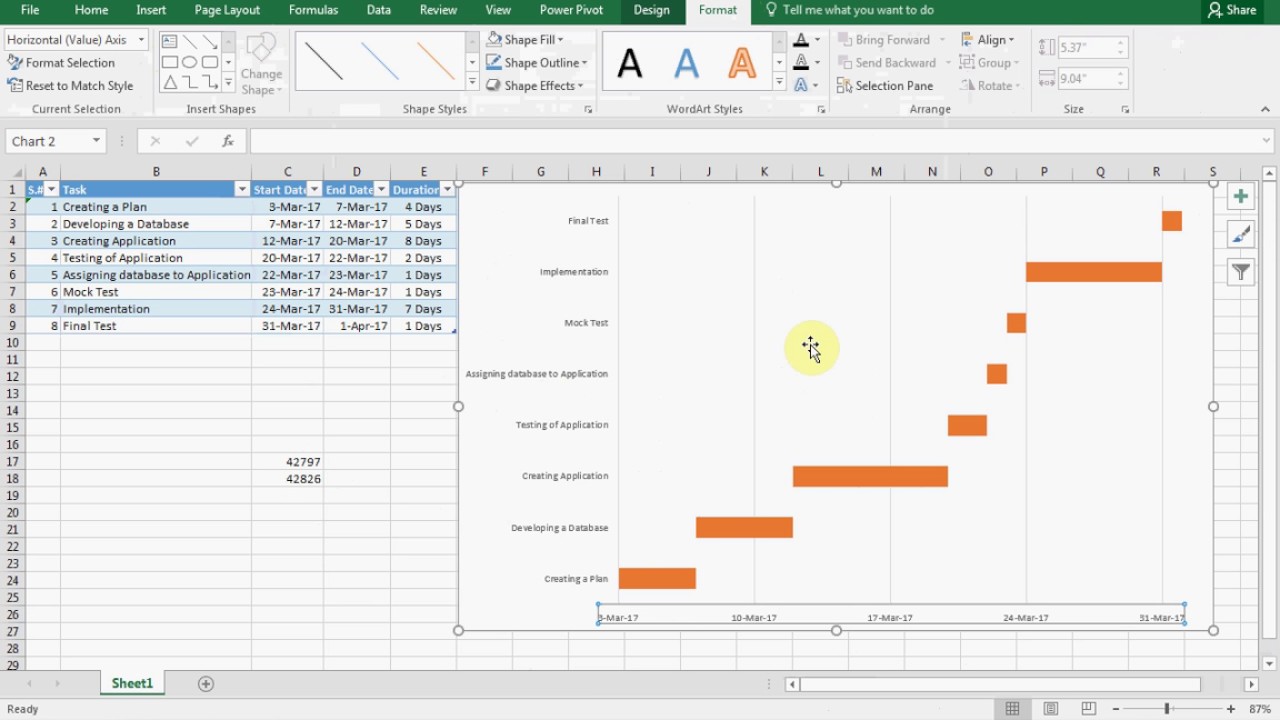The image size is (1280, 720).
Task: Click the zoom in plus button
Action: [1231, 709]
